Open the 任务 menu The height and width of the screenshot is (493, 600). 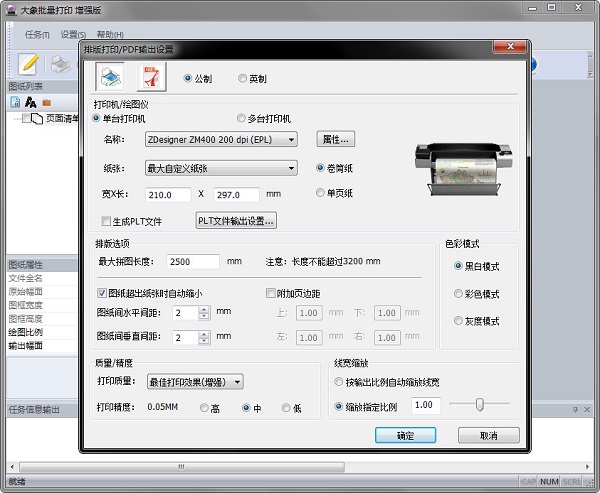pos(37,34)
